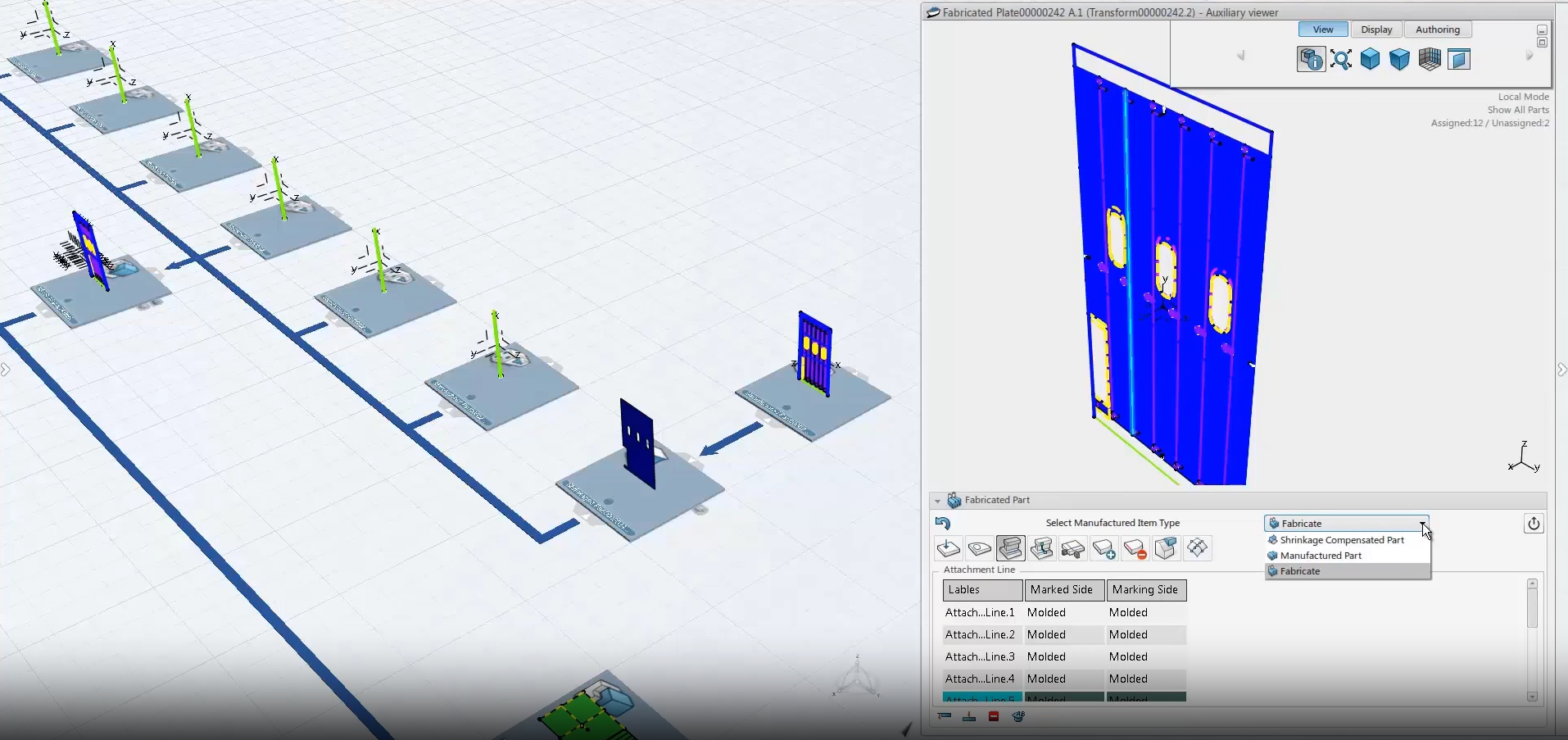This screenshot has width=1568, height=740.
Task: Click the undo arrow in Fabricated Part panel
Action: (943, 523)
